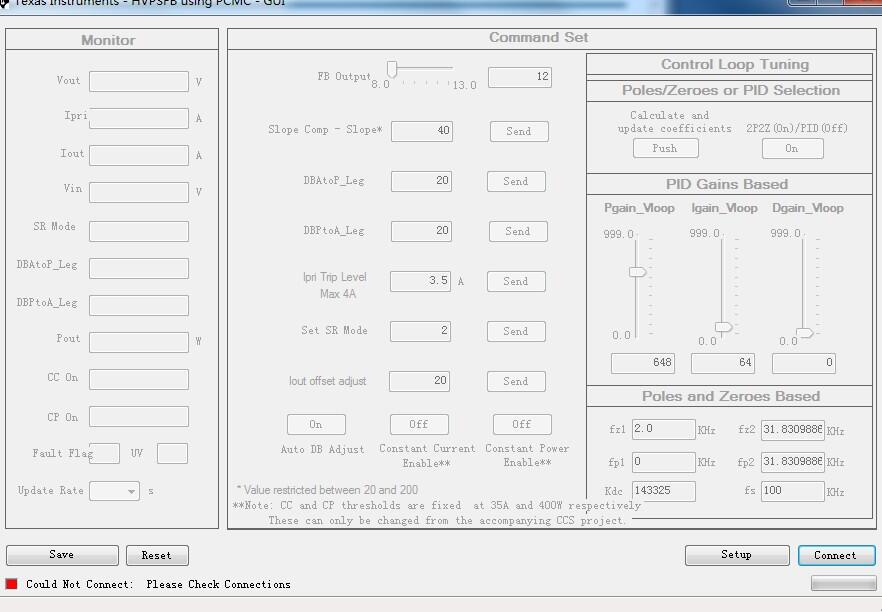Click the Iout offset adjust input field
Screen dimensions: 882x612
(x=419, y=381)
